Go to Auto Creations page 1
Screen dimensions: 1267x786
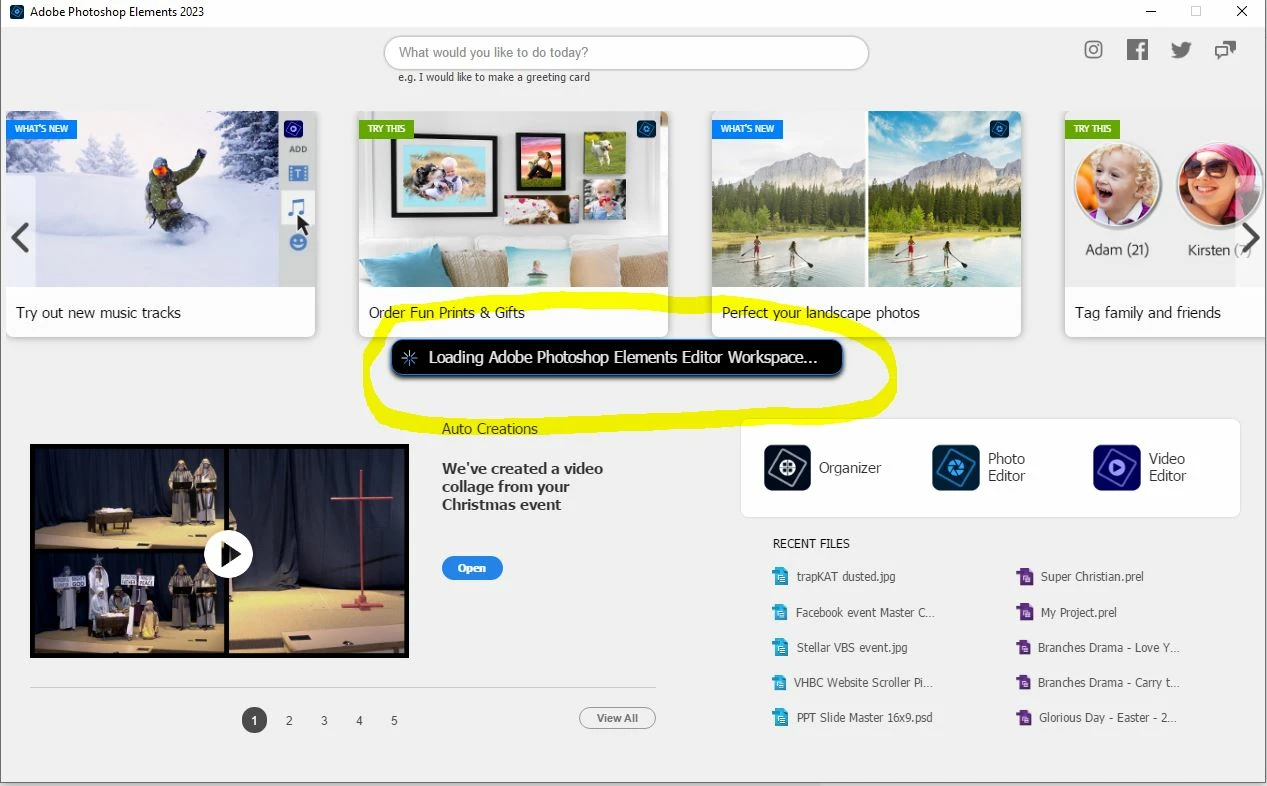[x=254, y=720]
